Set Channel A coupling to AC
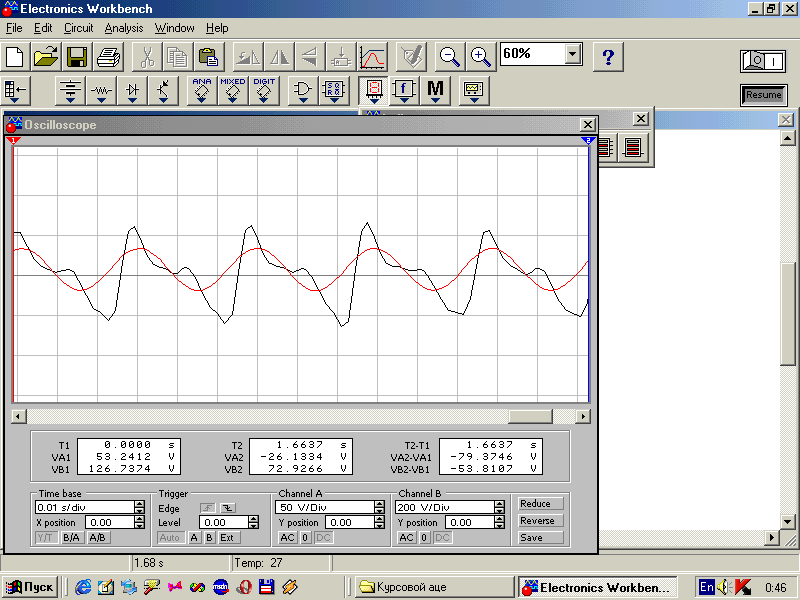Image resolution: width=800 pixels, height=600 pixels. click(x=287, y=538)
